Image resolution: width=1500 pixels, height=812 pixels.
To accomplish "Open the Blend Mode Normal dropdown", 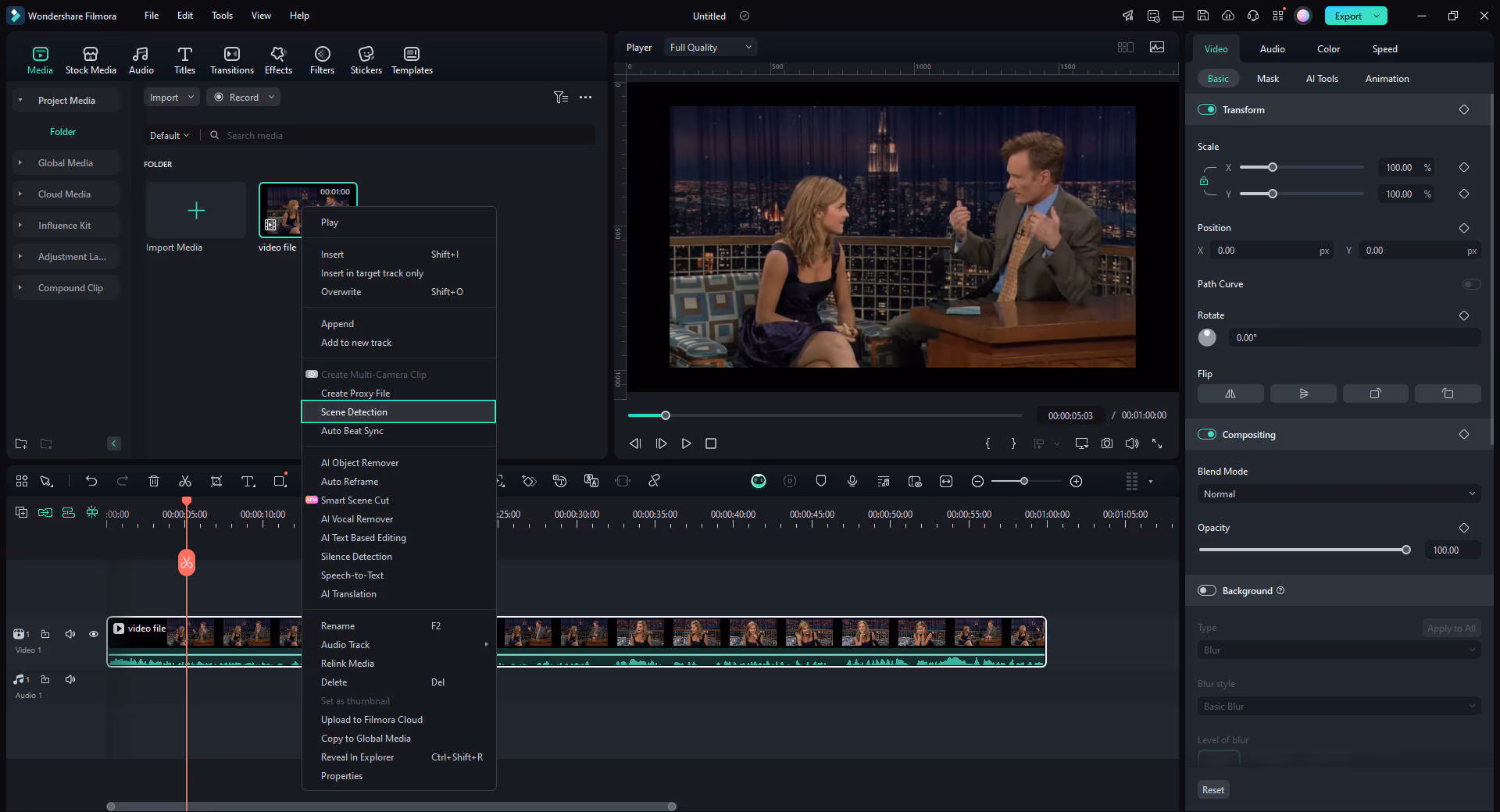I will pyautogui.click(x=1338, y=494).
